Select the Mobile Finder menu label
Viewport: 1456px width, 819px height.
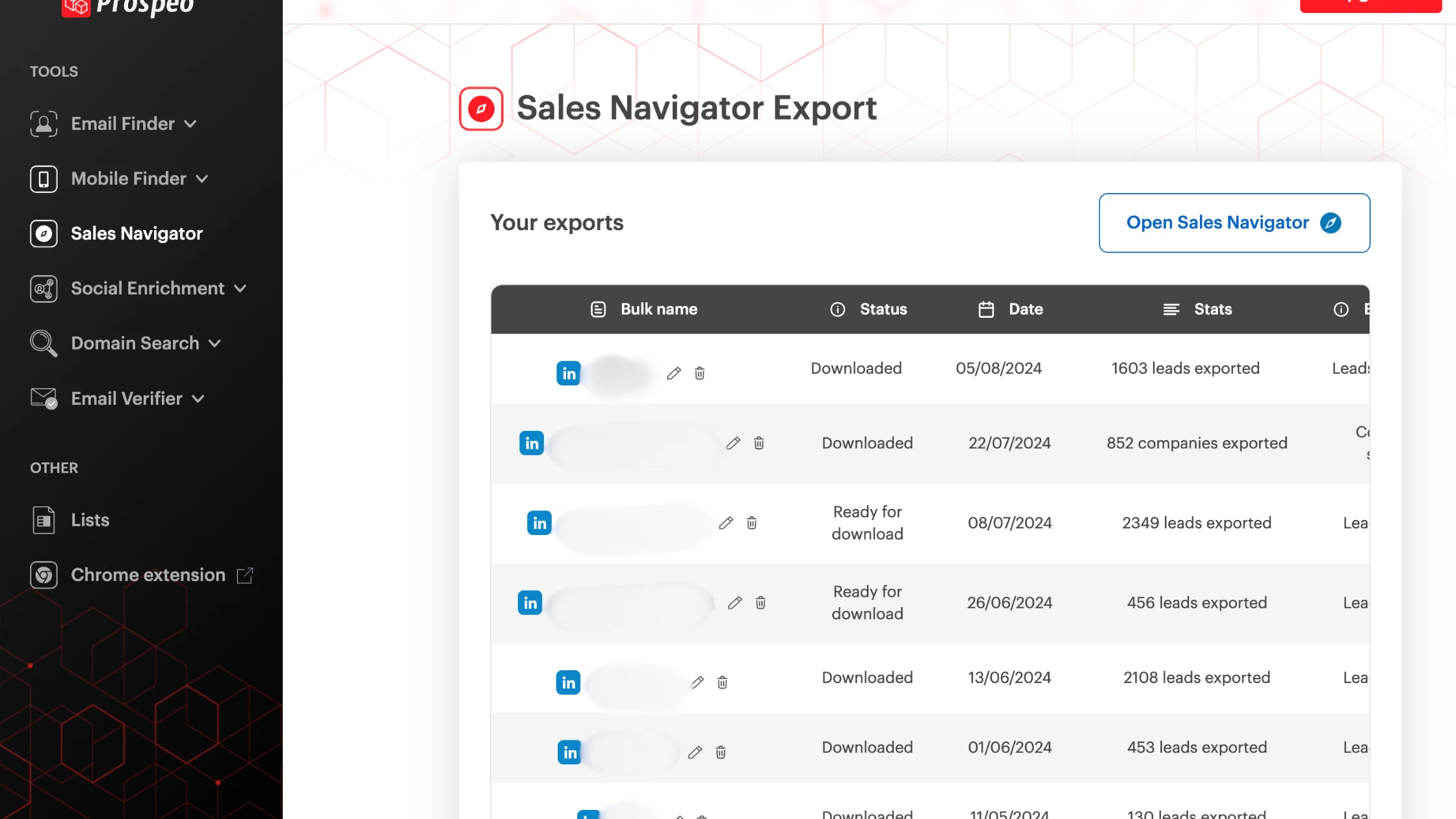pyautogui.click(x=129, y=179)
